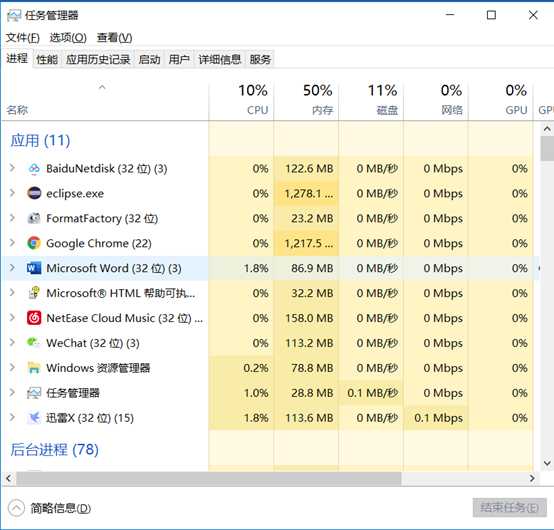This screenshot has width=554, height=530.
Task: Click the 结束任务 button
Action: click(509, 508)
